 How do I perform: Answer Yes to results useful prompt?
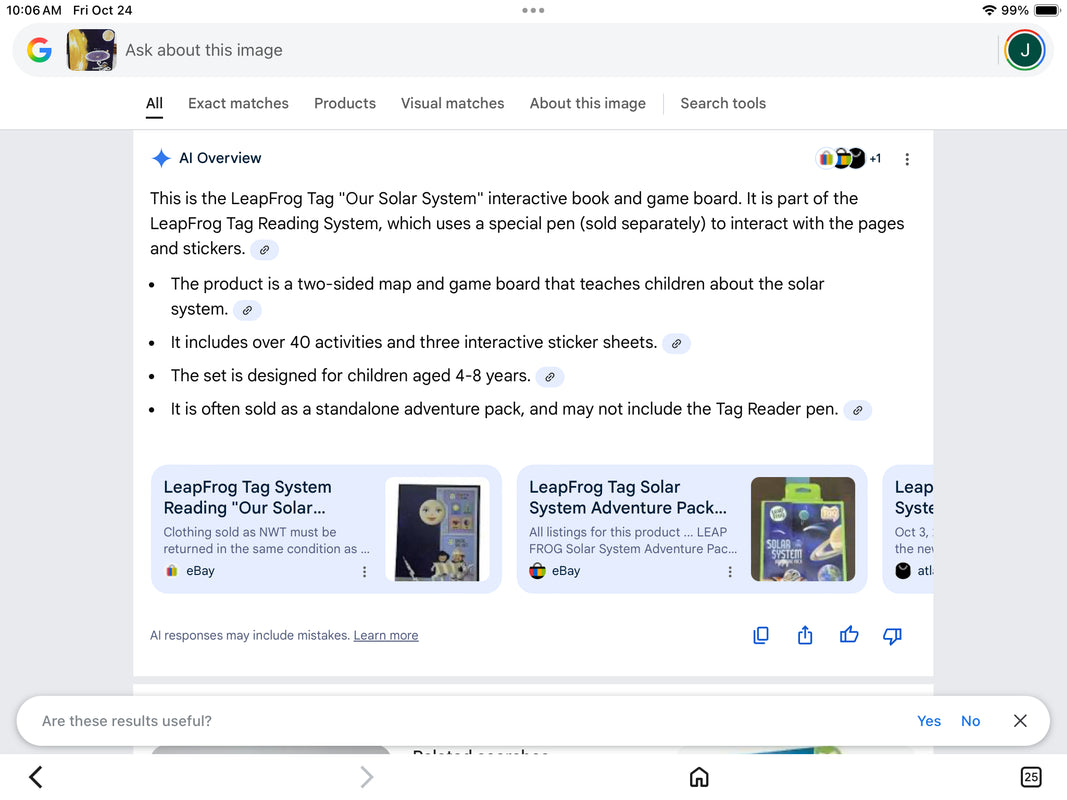tap(929, 721)
